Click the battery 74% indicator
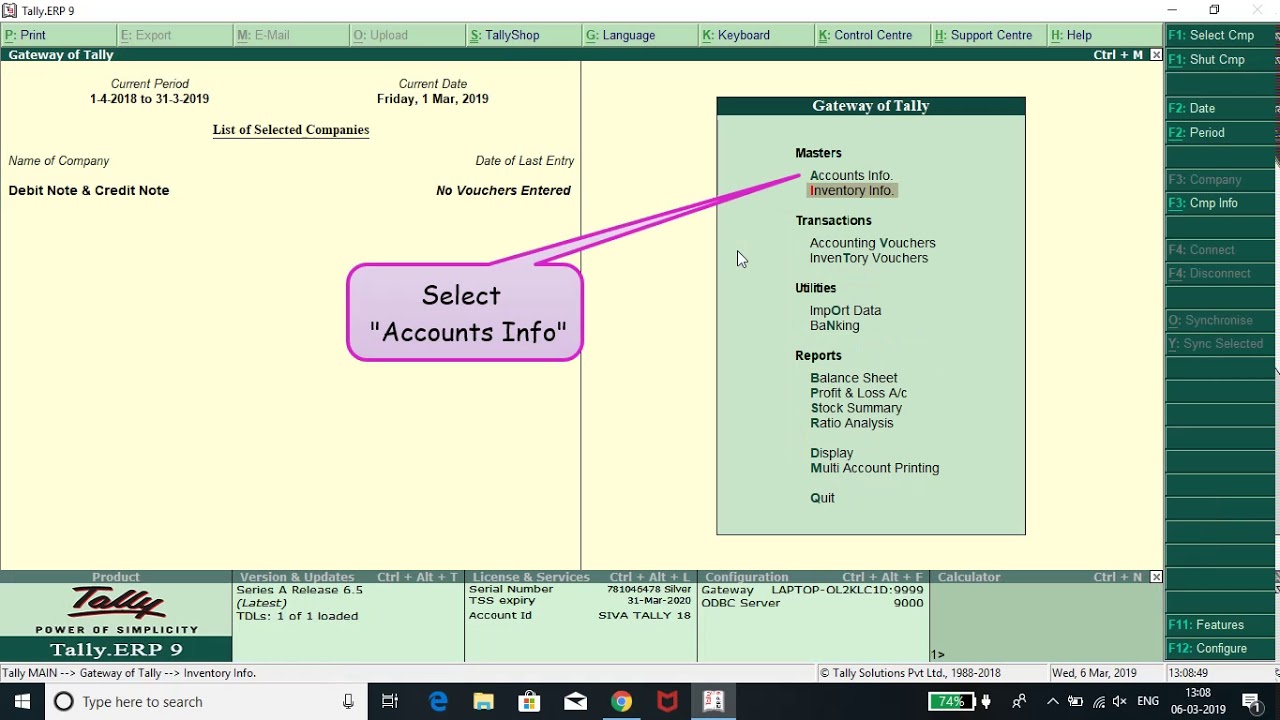Screen dimensions: 1280x720 (951, 702)
